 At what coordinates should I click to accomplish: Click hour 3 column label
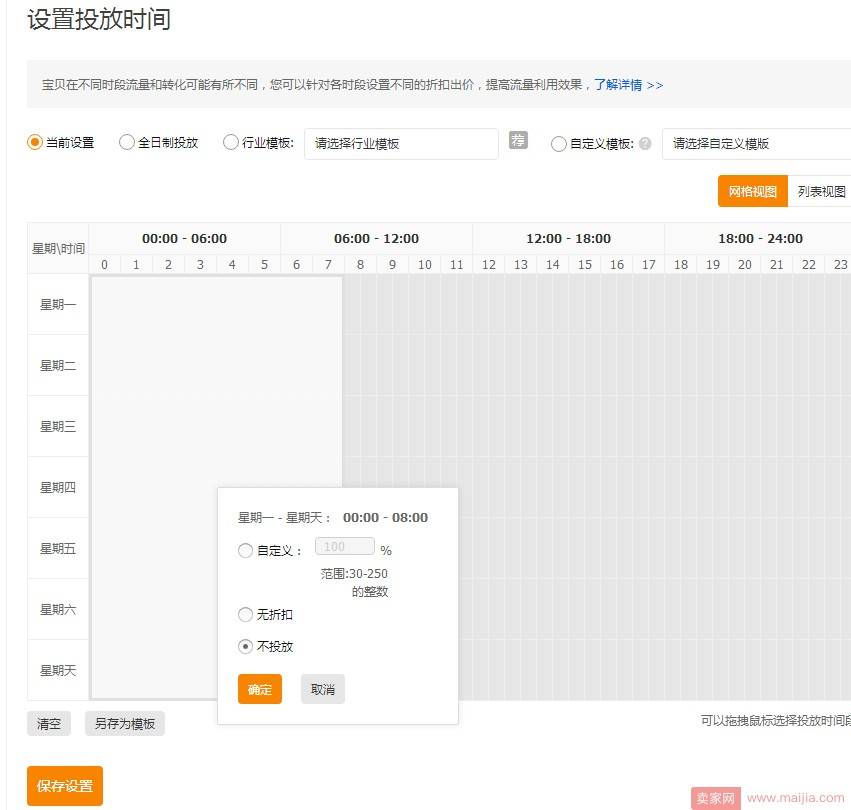coord(200,264)
